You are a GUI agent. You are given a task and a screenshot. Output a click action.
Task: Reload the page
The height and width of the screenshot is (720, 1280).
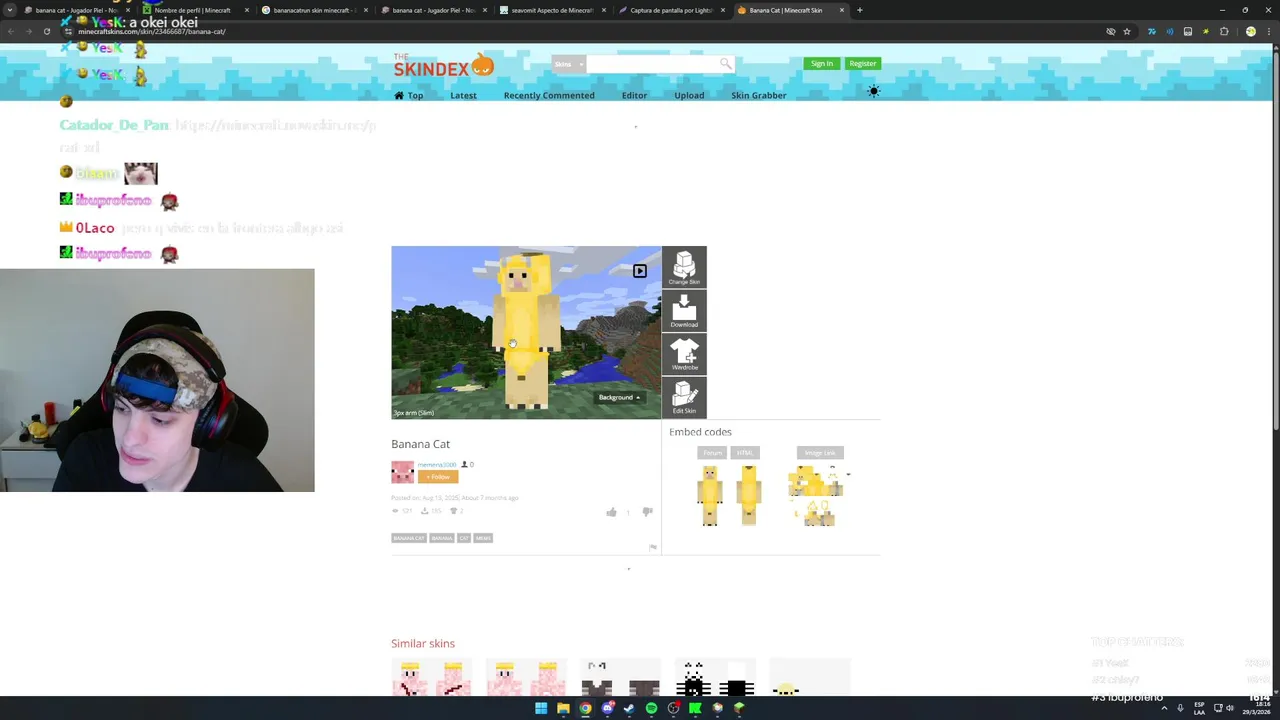tap(47, 31)
